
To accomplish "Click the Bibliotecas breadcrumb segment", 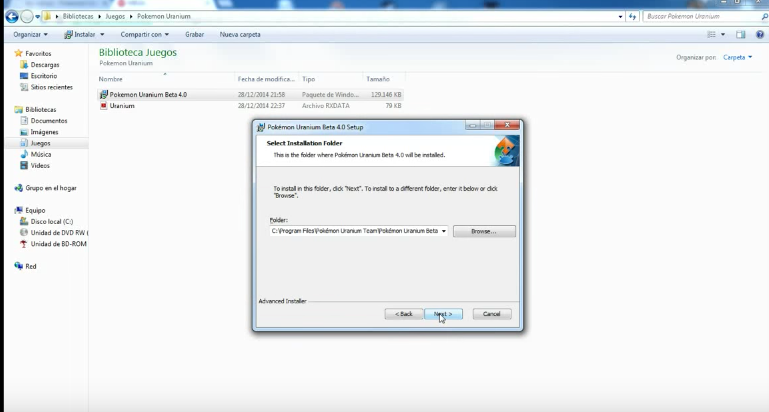I will coord(77,16).
